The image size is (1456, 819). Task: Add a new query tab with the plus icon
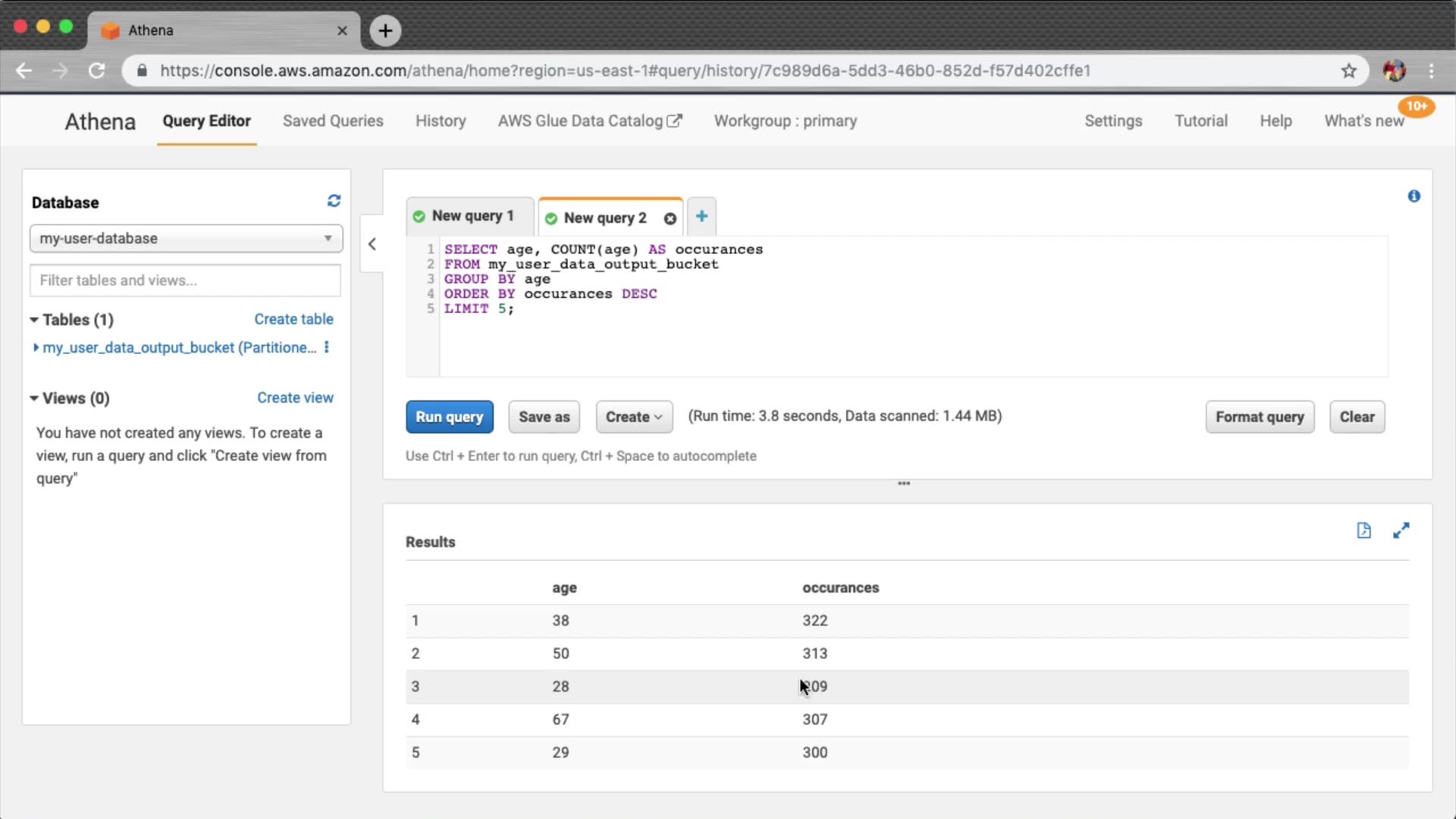pyautogui.click(x=701, y=216)
